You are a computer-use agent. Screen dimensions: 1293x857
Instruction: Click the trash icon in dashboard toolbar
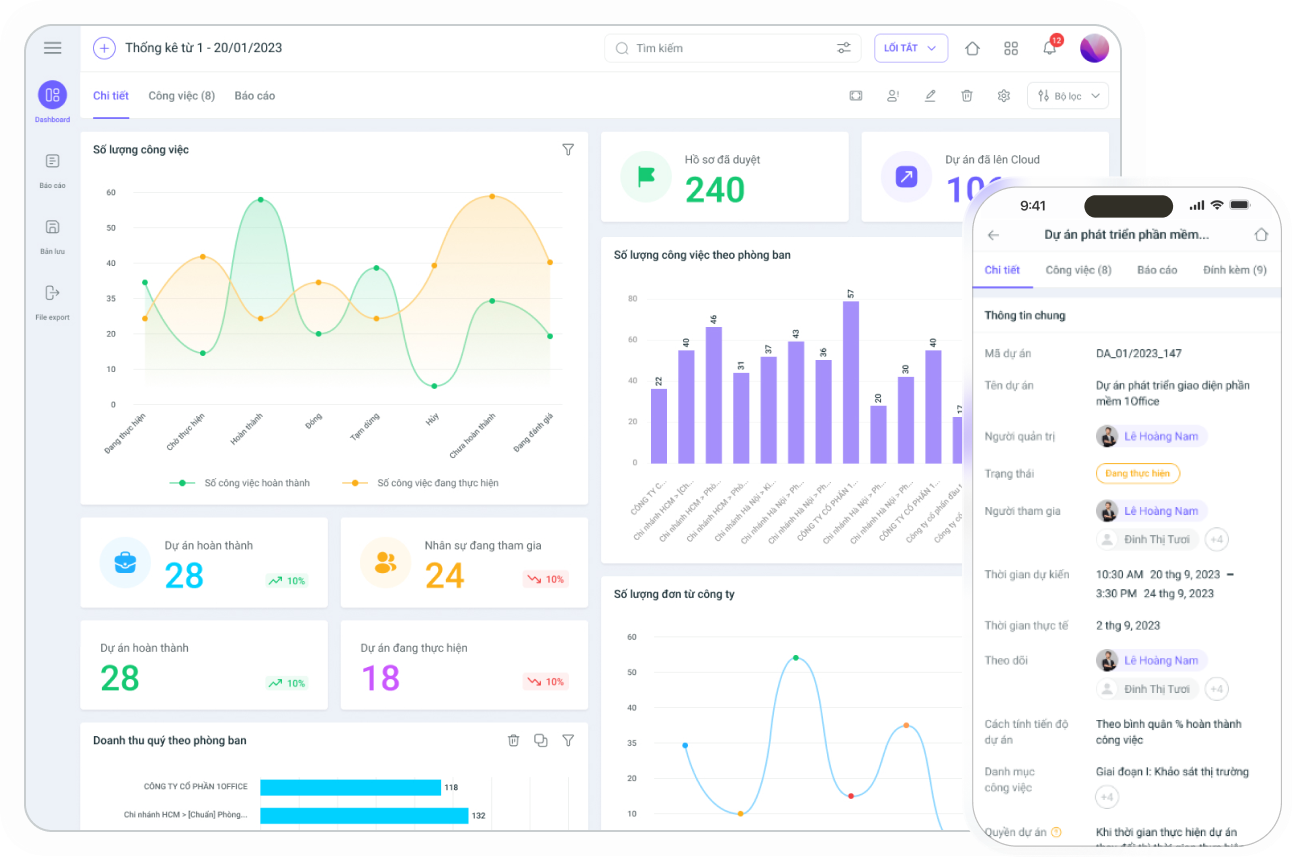[x=967, y=96]
